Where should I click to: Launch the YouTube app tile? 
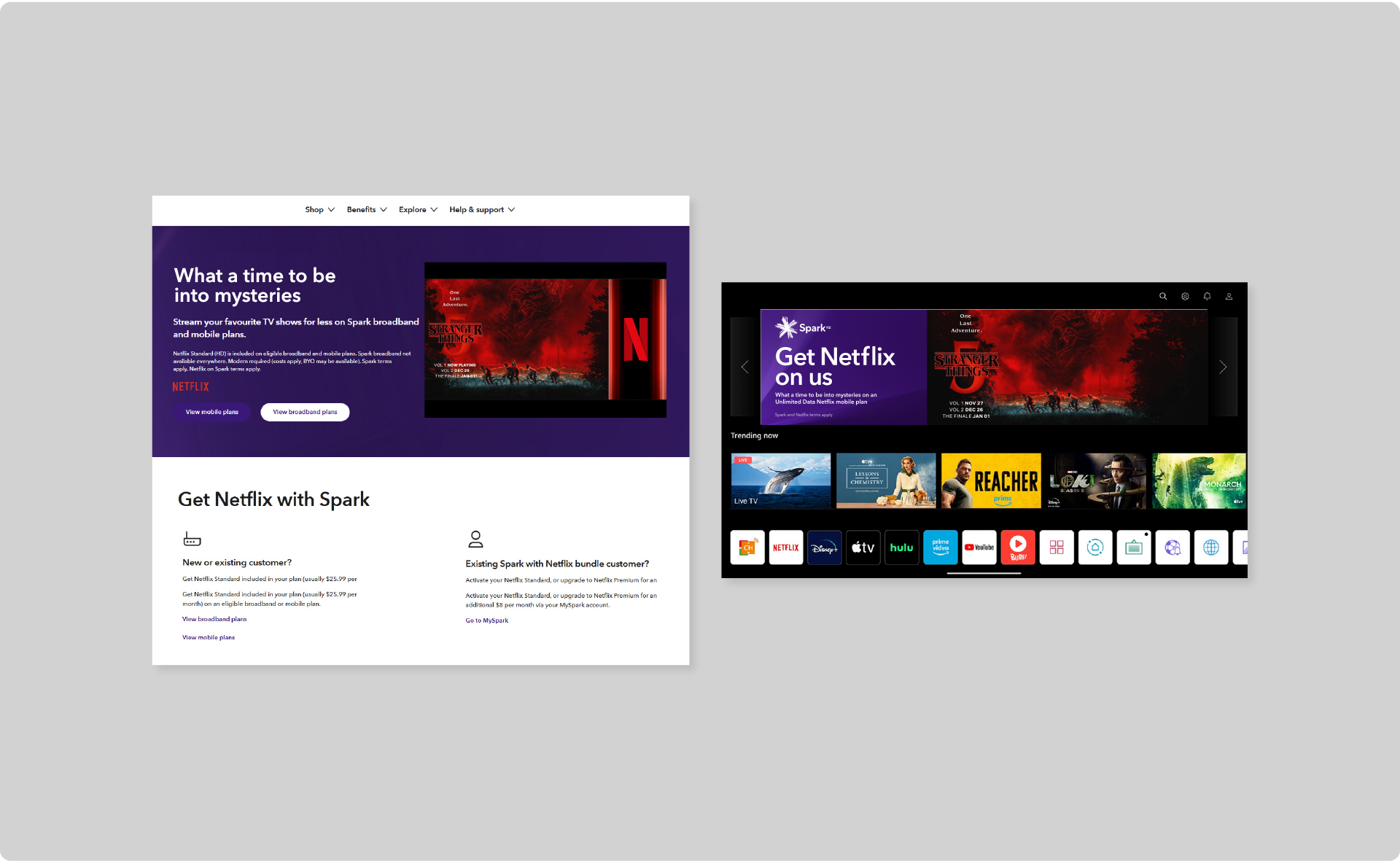pos(979,548)
